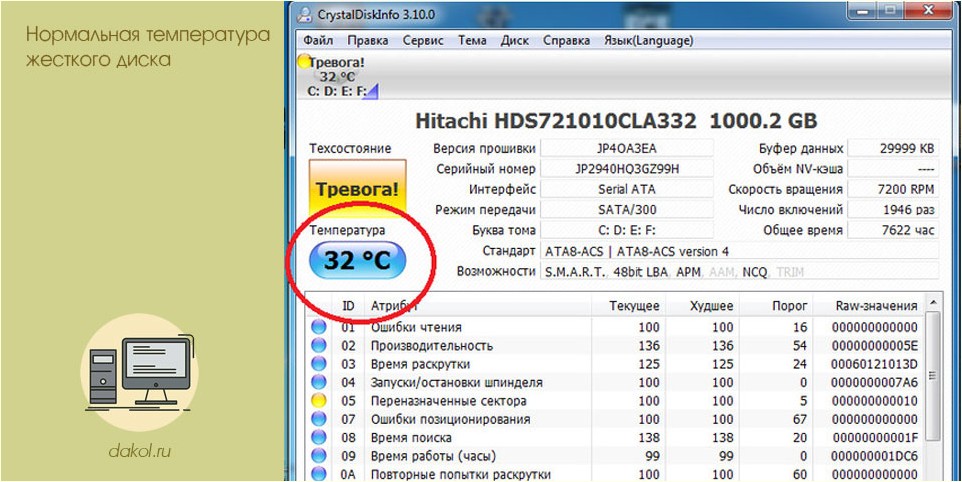
Task: Click status icon for Ошибки позиционирования row
Action: click(318, 419)
